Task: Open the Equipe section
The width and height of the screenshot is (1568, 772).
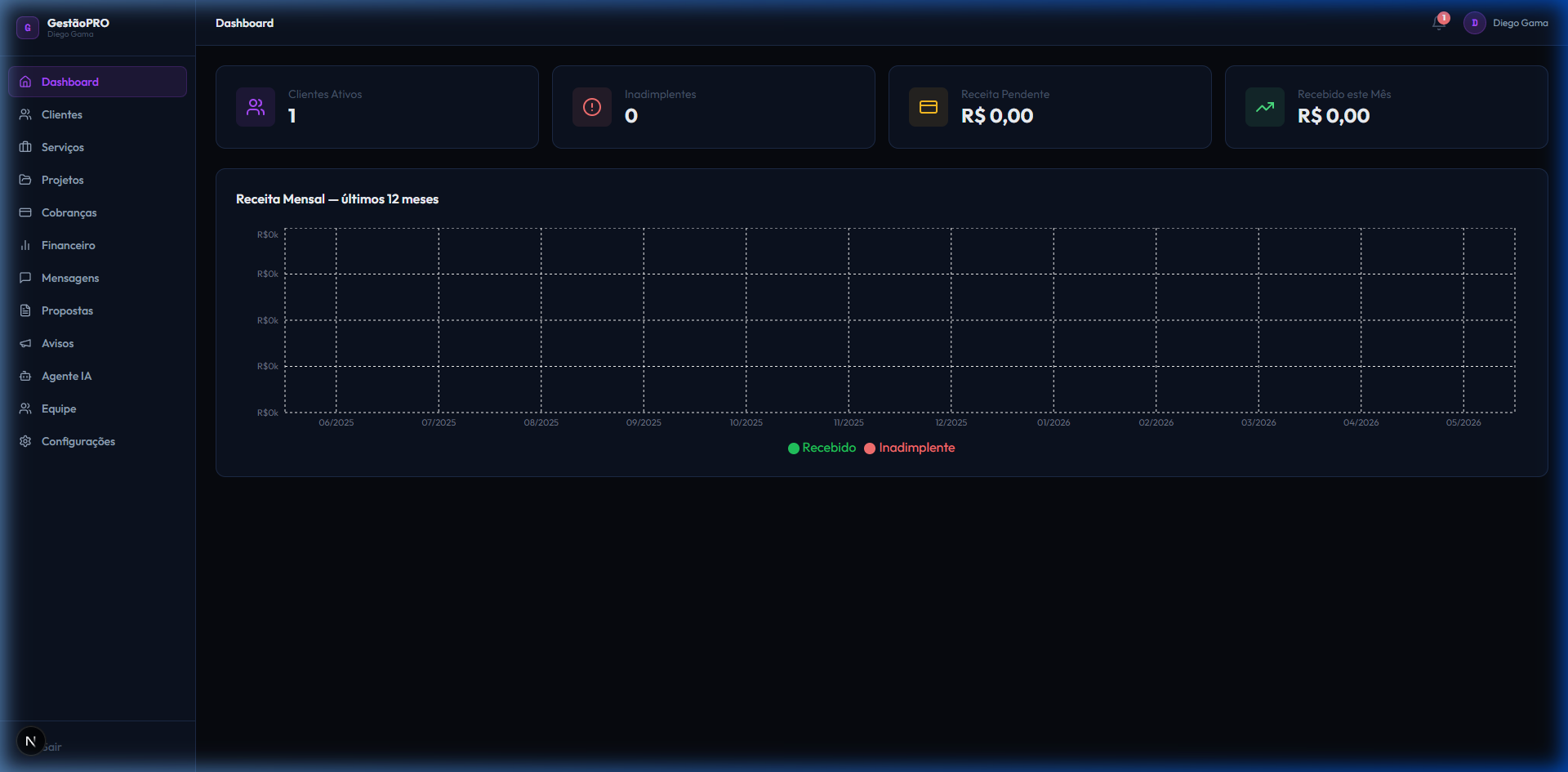Action: click(97, 408)
